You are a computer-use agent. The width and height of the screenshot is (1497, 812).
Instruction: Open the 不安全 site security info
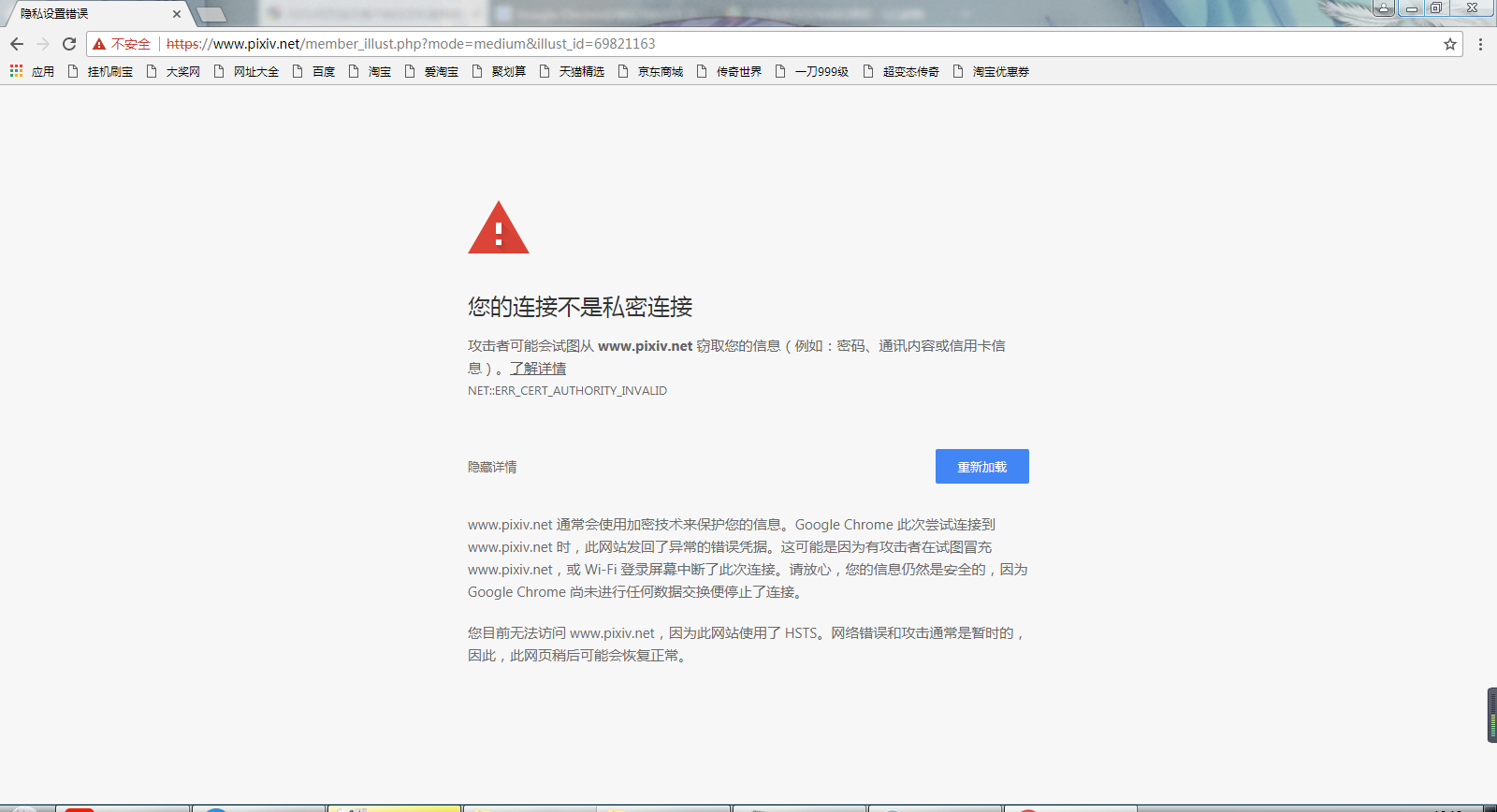coord(122,44)
